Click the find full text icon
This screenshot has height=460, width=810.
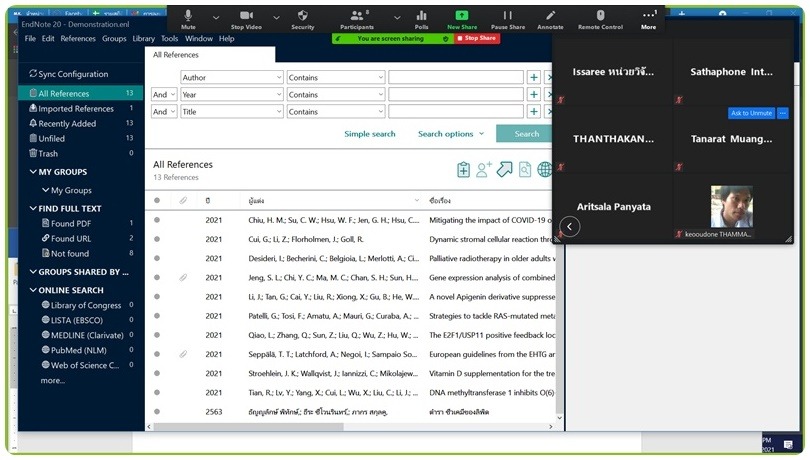tap(525, 170)
